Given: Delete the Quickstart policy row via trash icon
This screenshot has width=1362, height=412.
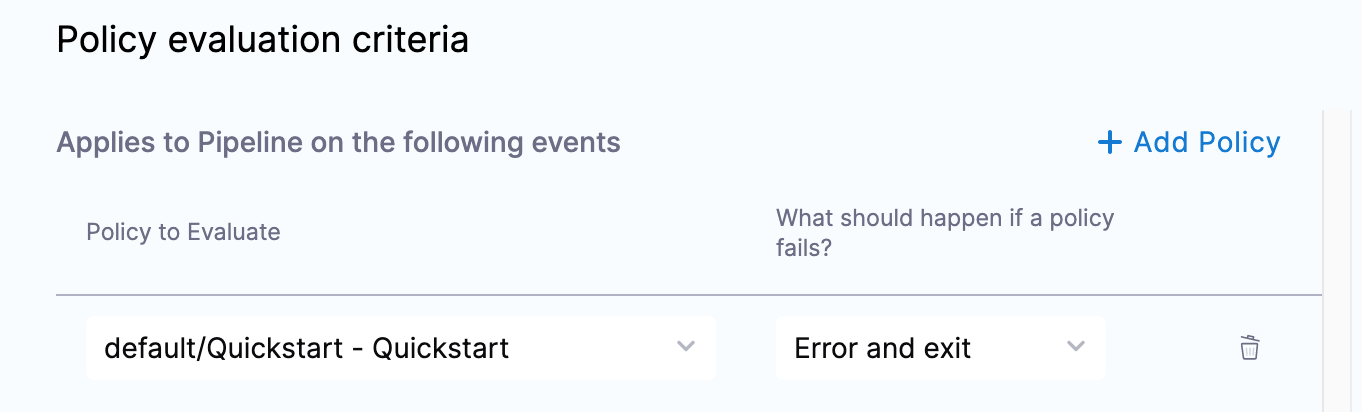Looking at the screenshot, I should (1249, 348).
